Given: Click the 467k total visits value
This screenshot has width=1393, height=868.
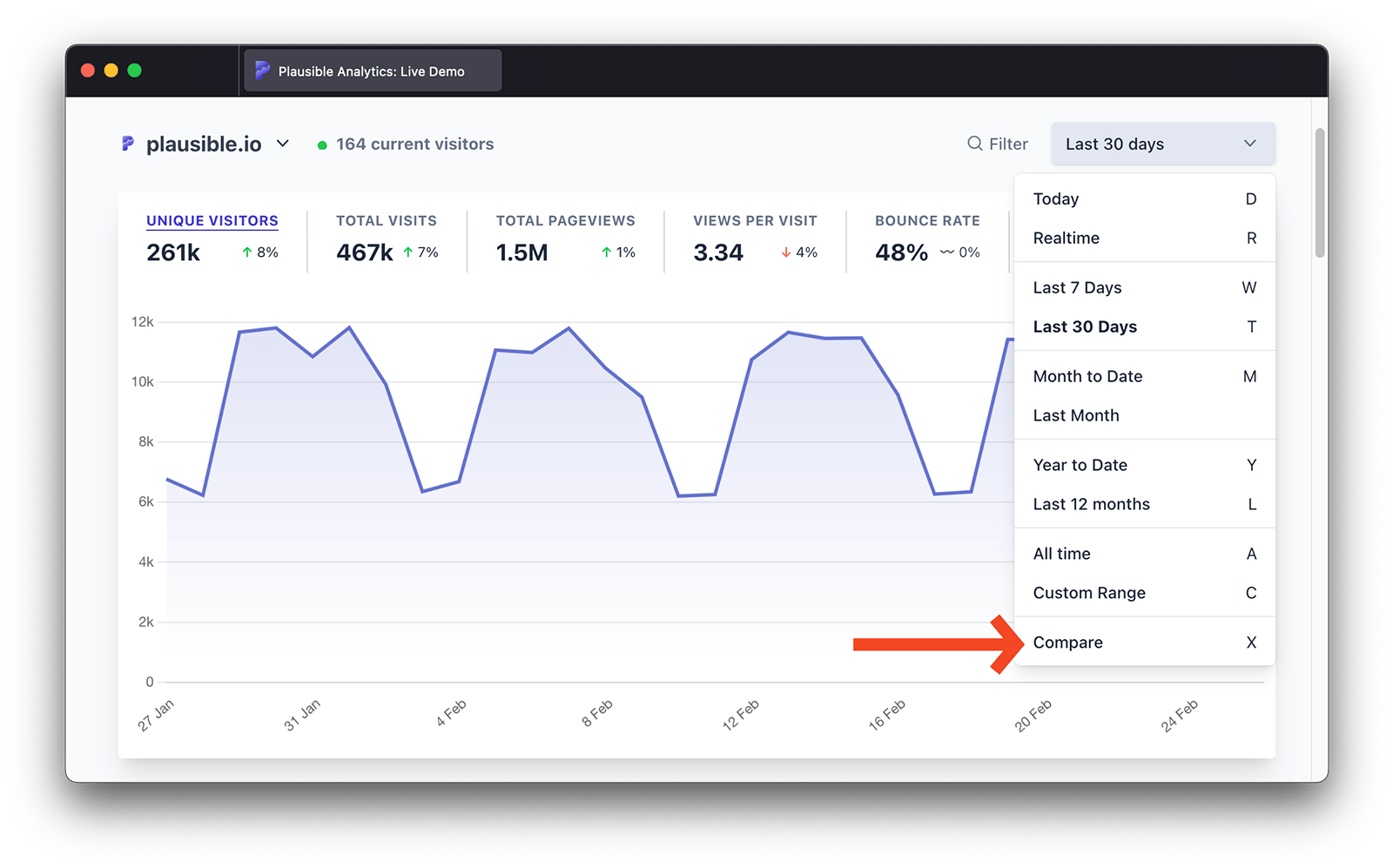Looking at the screenshot, I should [x=365, y=252].
